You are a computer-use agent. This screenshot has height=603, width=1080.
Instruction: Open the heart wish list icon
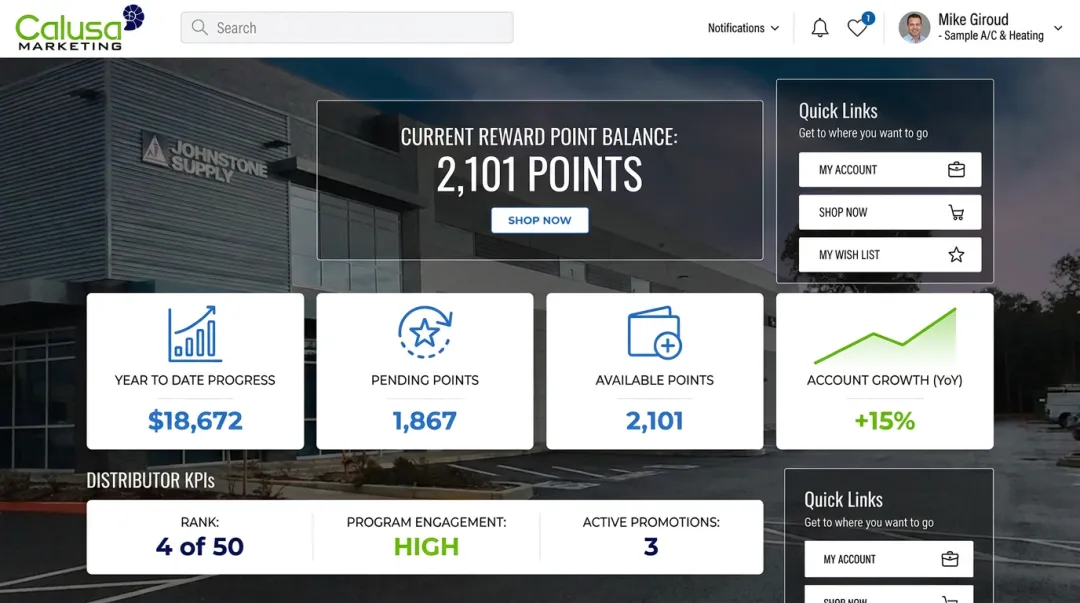pos(858,28)
